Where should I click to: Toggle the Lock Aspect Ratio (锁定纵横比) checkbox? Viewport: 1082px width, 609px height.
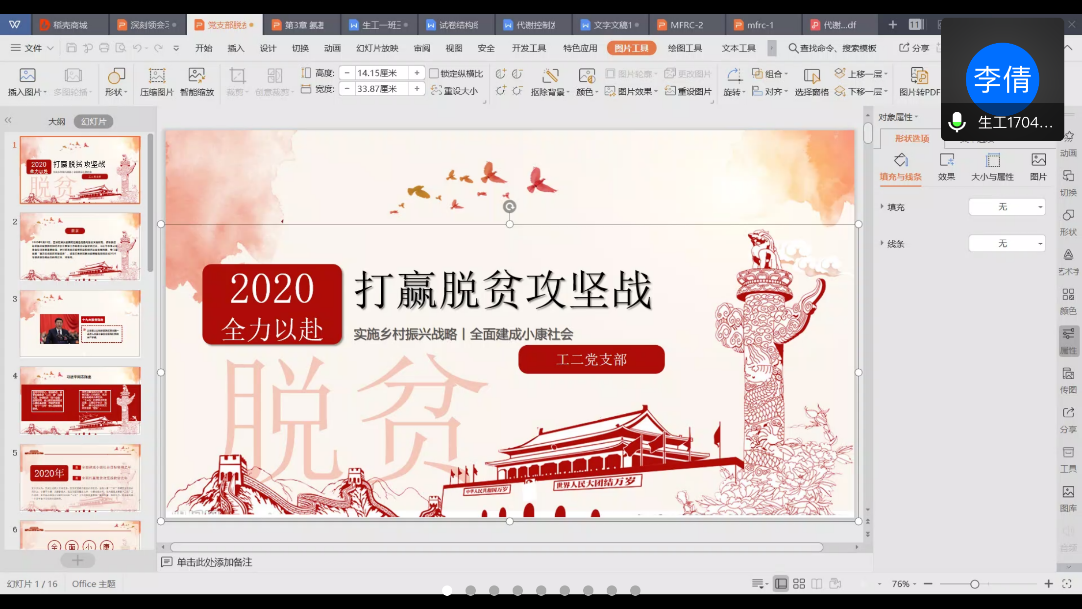tap(434, 73)
